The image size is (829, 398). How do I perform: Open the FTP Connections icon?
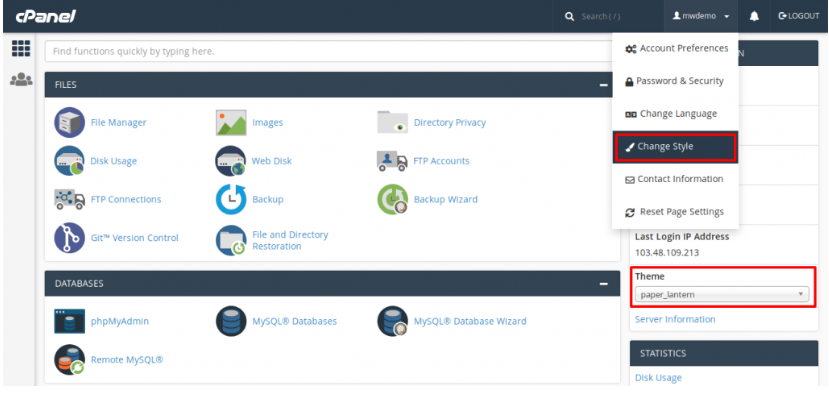click(69, 199)
